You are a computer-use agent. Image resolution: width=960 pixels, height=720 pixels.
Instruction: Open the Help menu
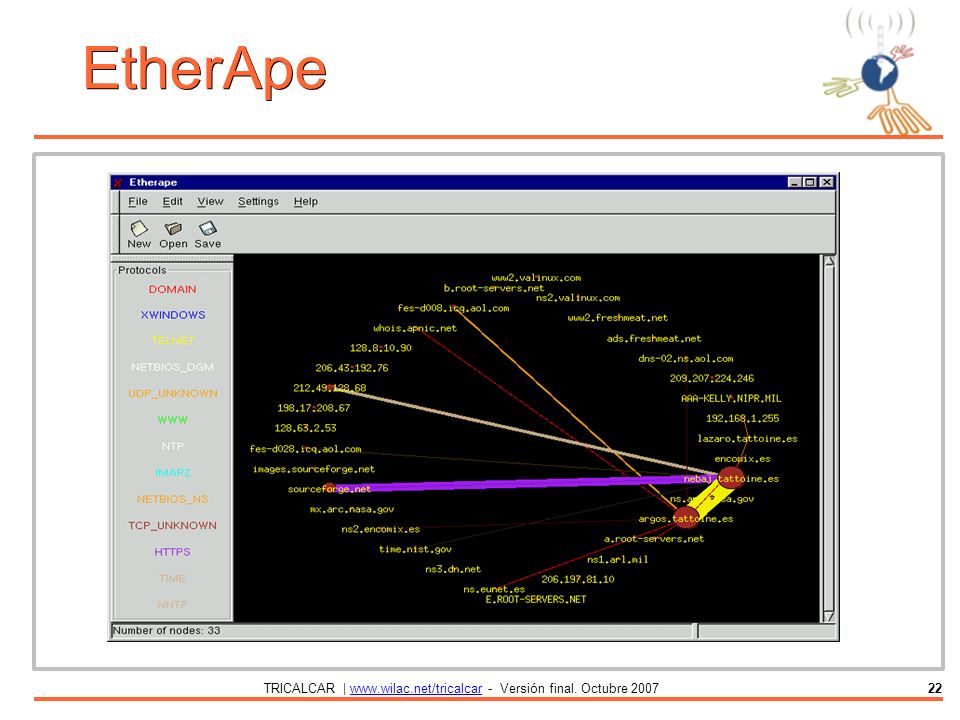tap(306, 201)
